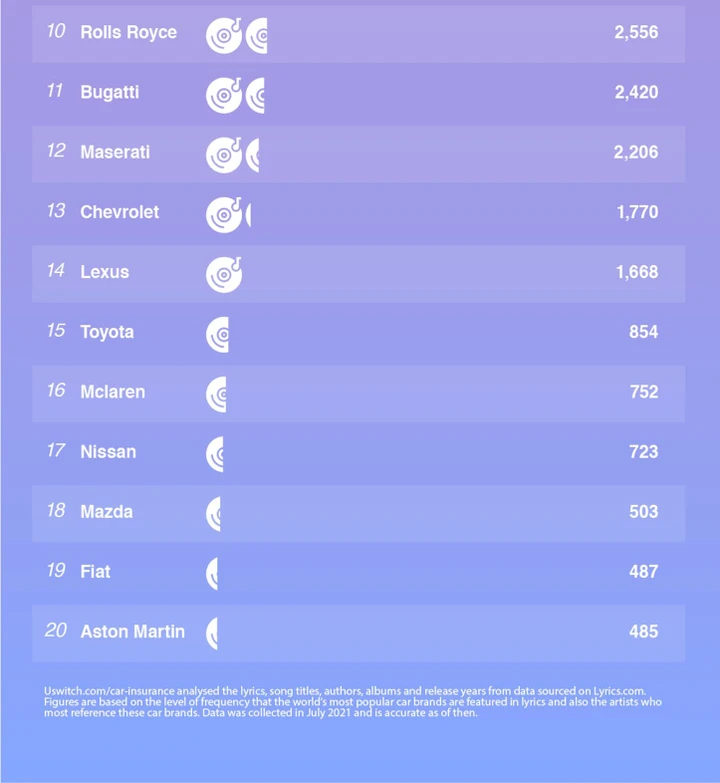
Task: Click the Fiat brand name
Action: [95, 571]
